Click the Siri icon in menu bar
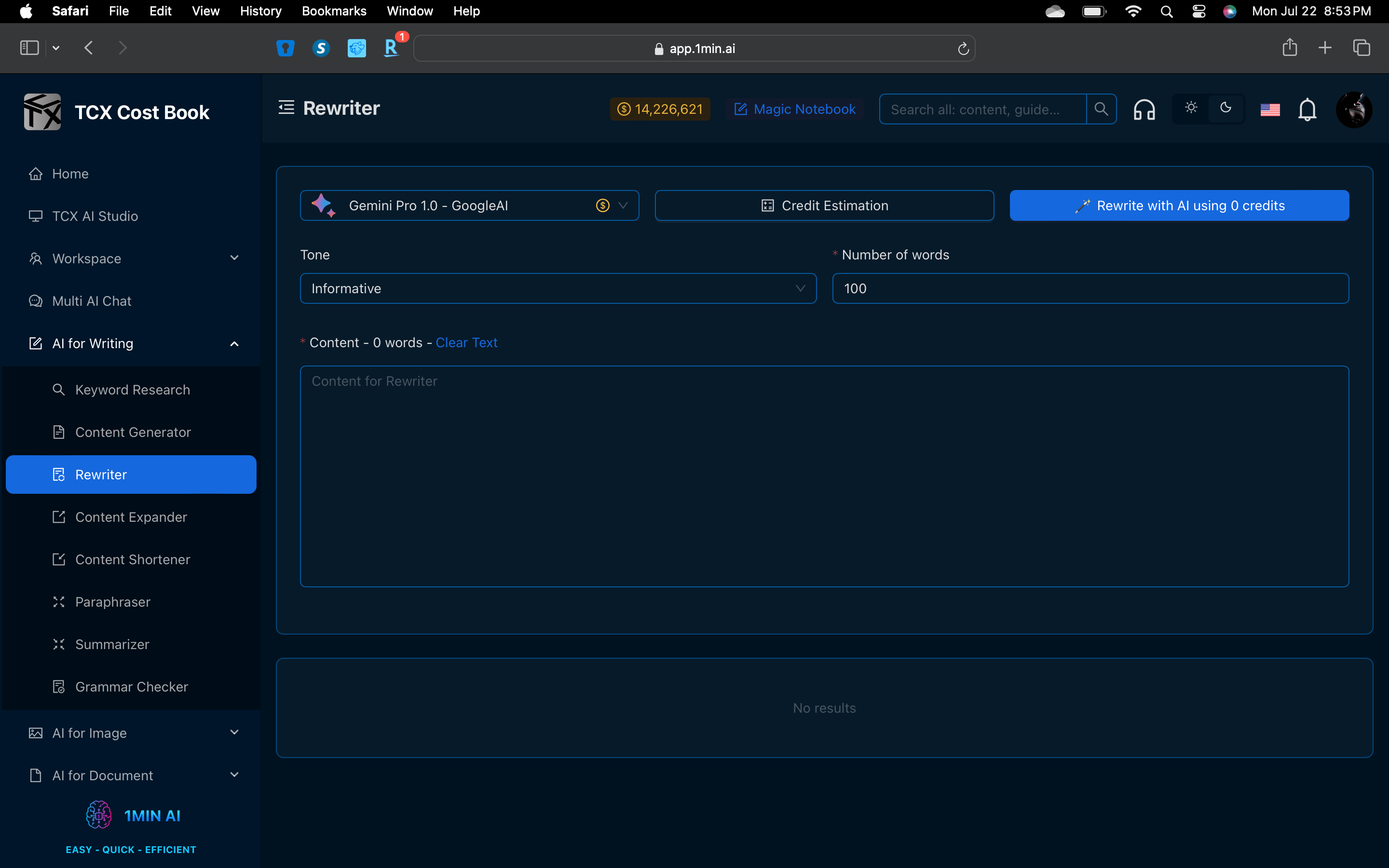1389x868 pixels. click(1229, 12)
